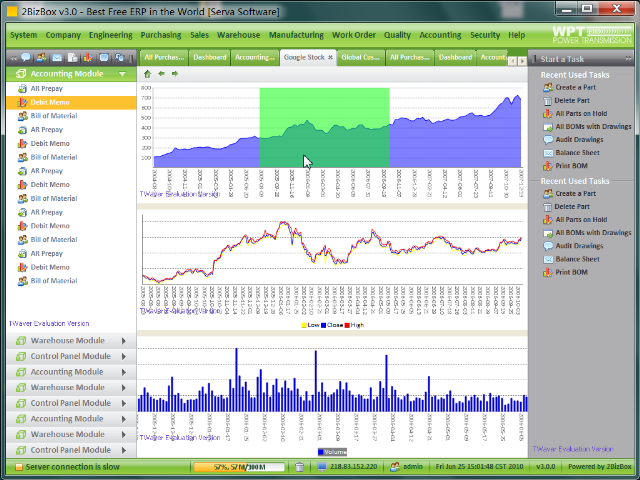
Task: Open the topmost Bill of Material sidebar item
Action: tap(54, 116)
